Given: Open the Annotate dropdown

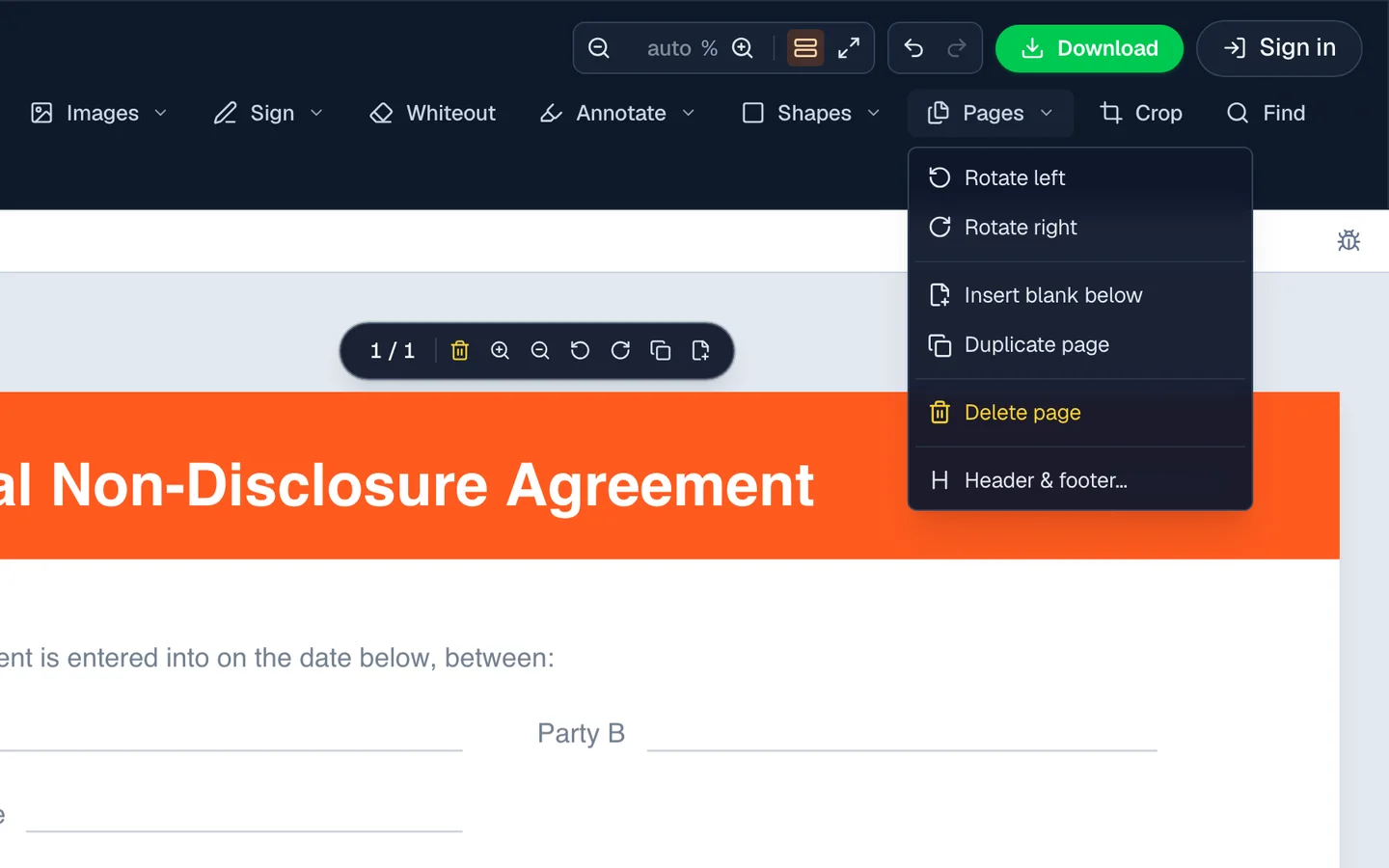Looking at the screenshot, I should tap(617, 113).
